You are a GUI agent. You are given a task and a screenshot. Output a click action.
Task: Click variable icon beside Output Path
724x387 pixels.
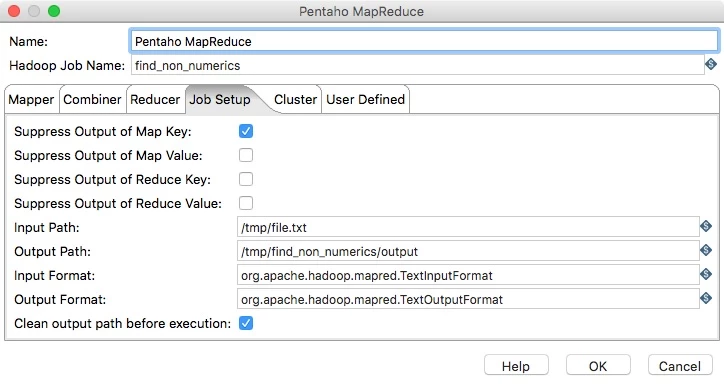tap(706, 250)
